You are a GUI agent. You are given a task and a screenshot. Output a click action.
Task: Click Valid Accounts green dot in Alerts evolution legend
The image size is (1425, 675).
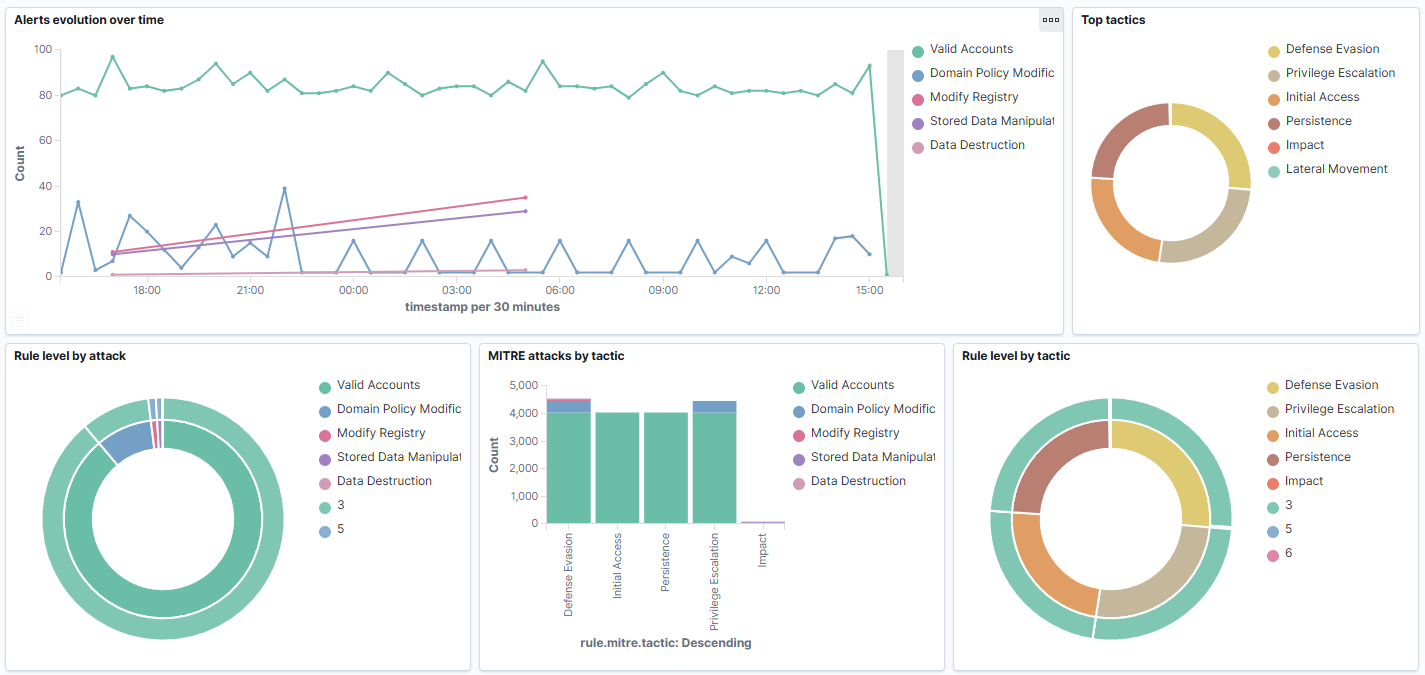click(918, 51)
